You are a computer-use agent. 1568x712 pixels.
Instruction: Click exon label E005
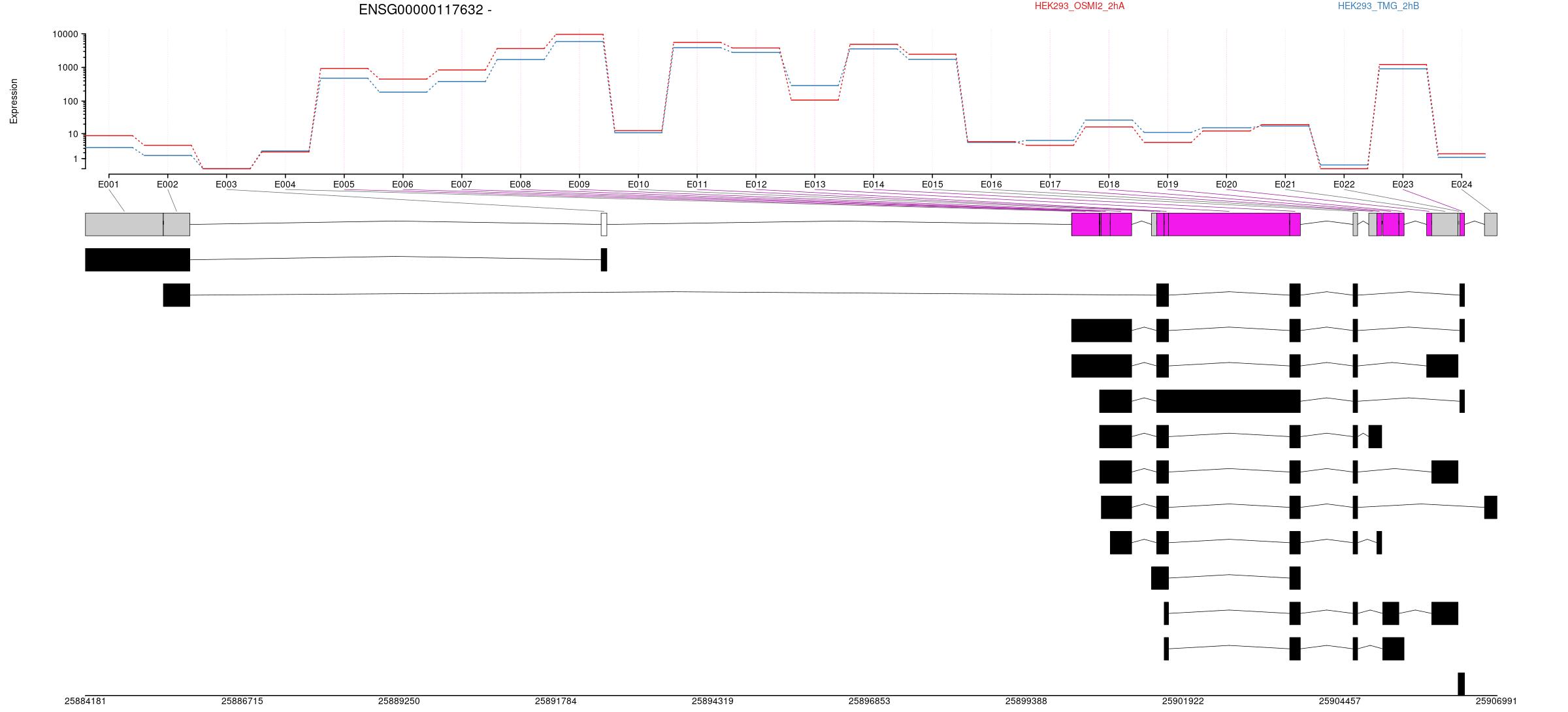coord(344,185)
